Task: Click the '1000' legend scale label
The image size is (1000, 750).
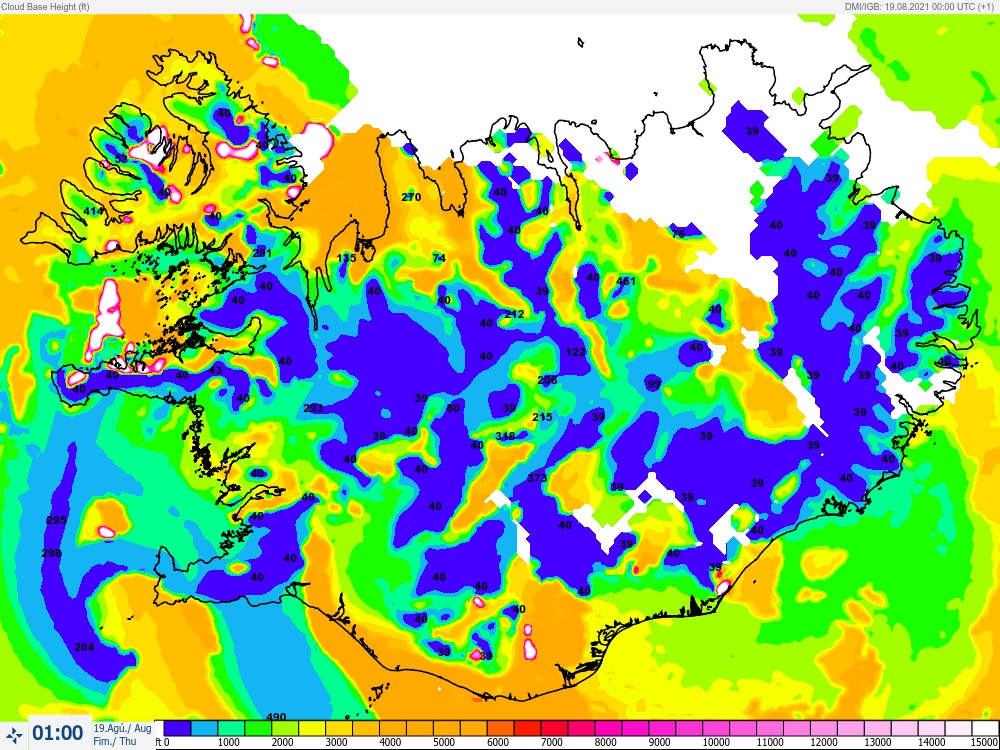Action: (x=229, y=743)
